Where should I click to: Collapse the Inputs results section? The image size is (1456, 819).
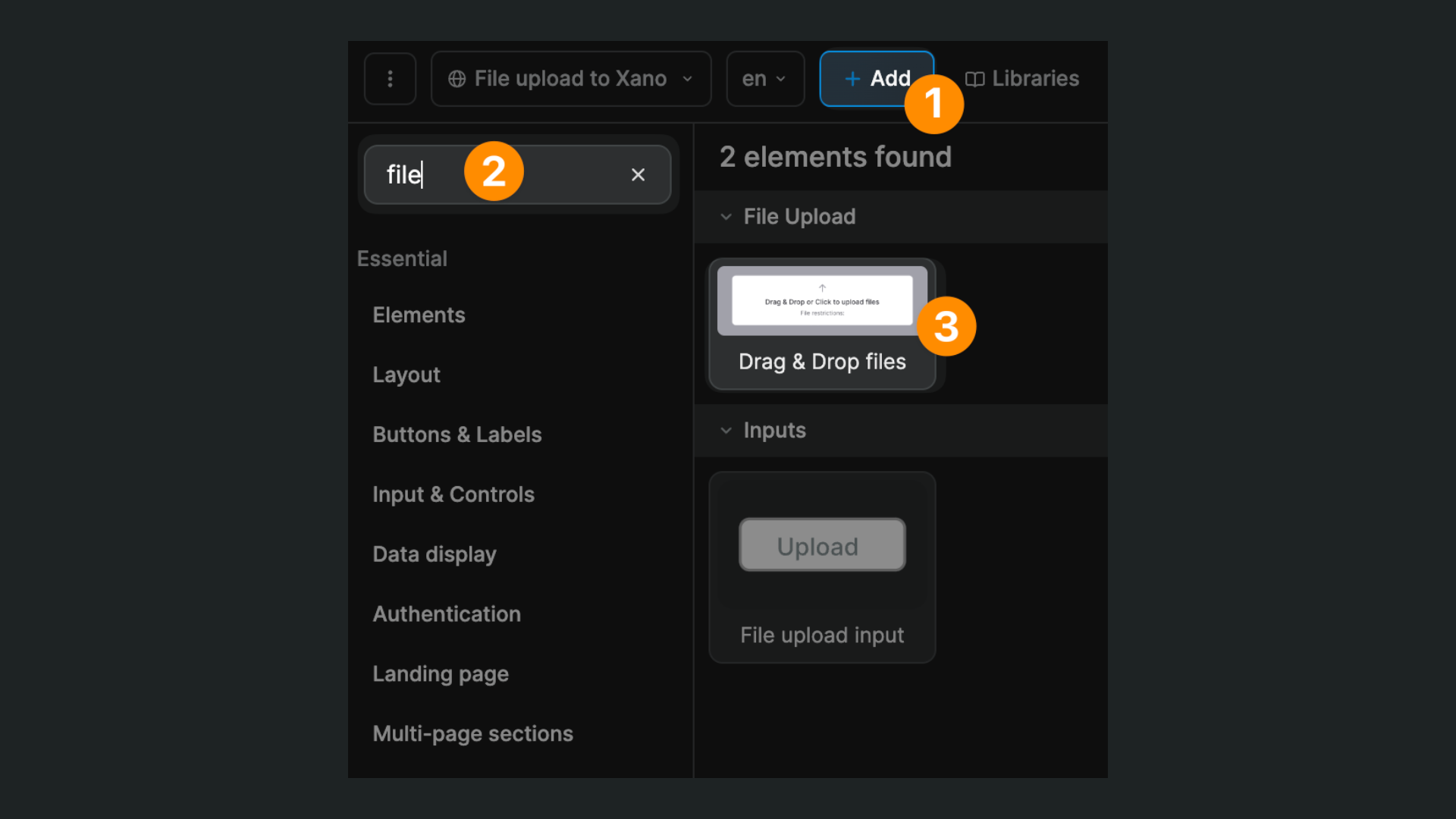pyautogui.click(x=726, y=430)
